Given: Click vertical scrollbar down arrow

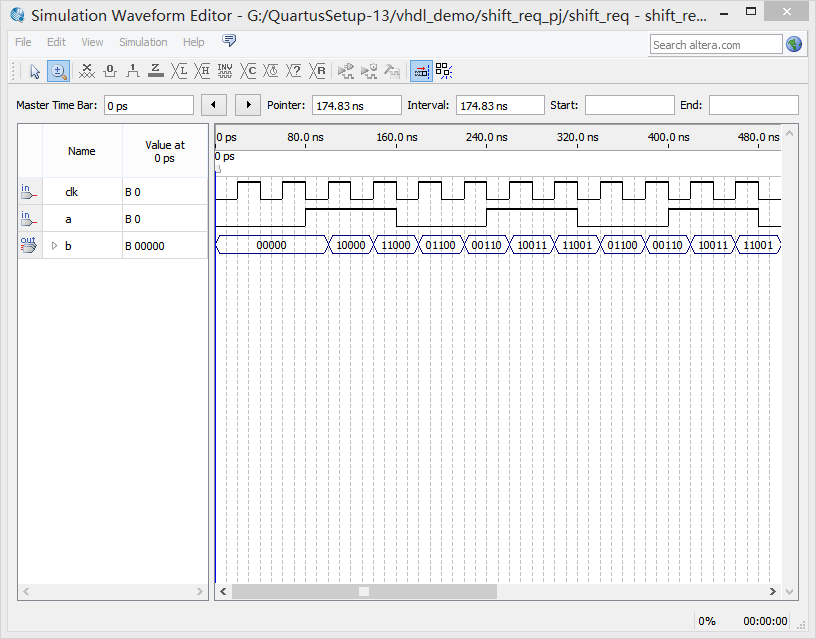Looking at the screenshot, I should pyautogui.click(x=789, y=592).
